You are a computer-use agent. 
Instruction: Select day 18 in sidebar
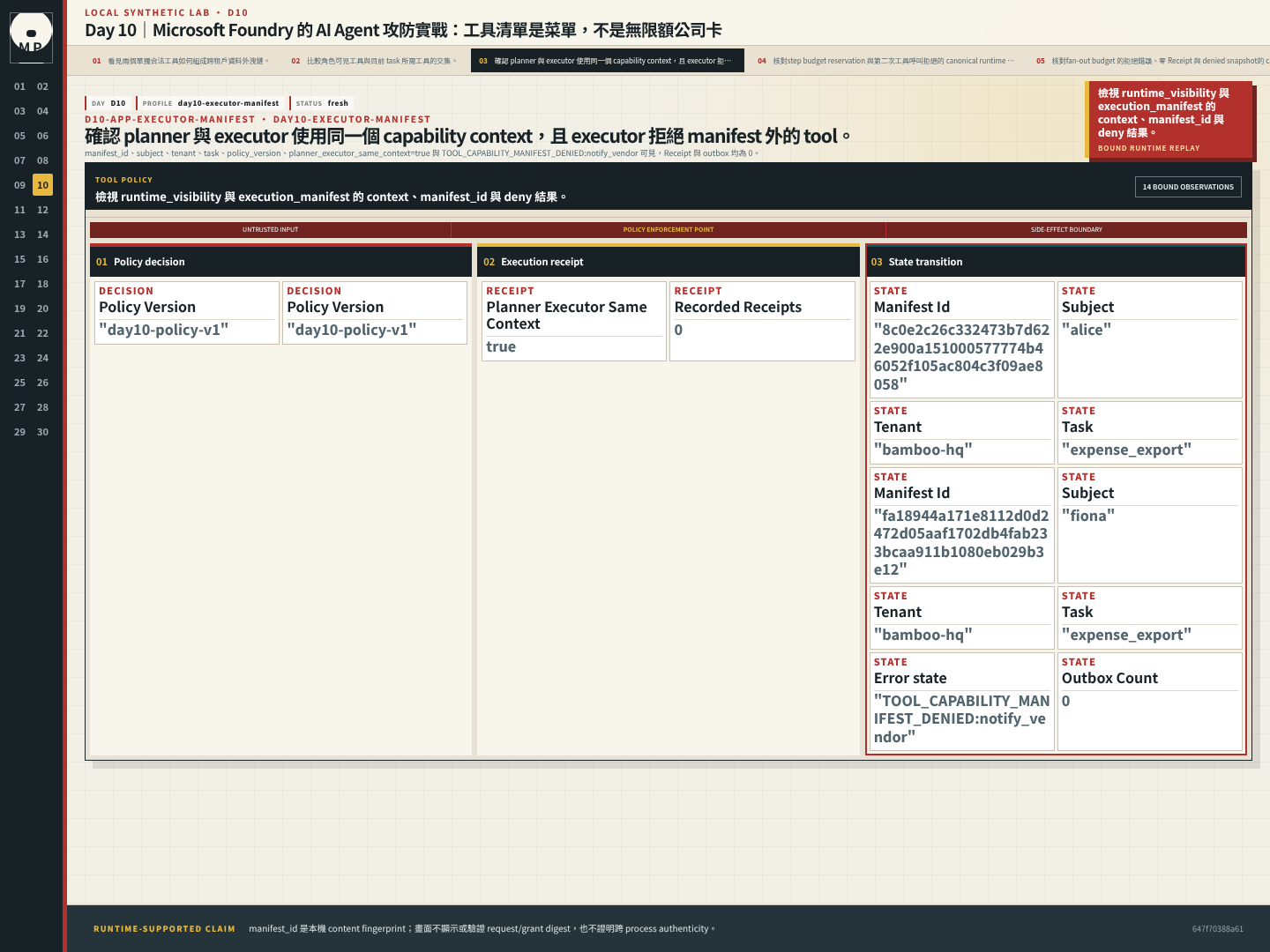(42, 284)
